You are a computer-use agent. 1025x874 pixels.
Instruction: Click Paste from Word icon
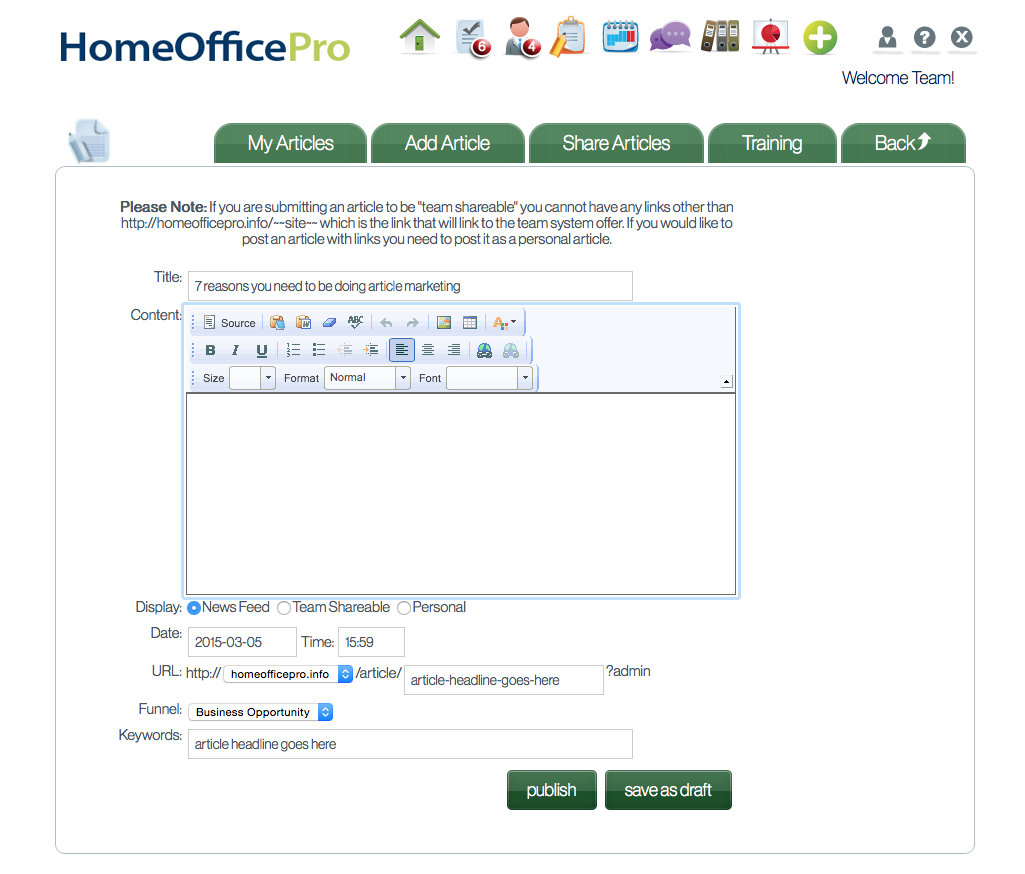pyautogui.click(x=303, y=322)
